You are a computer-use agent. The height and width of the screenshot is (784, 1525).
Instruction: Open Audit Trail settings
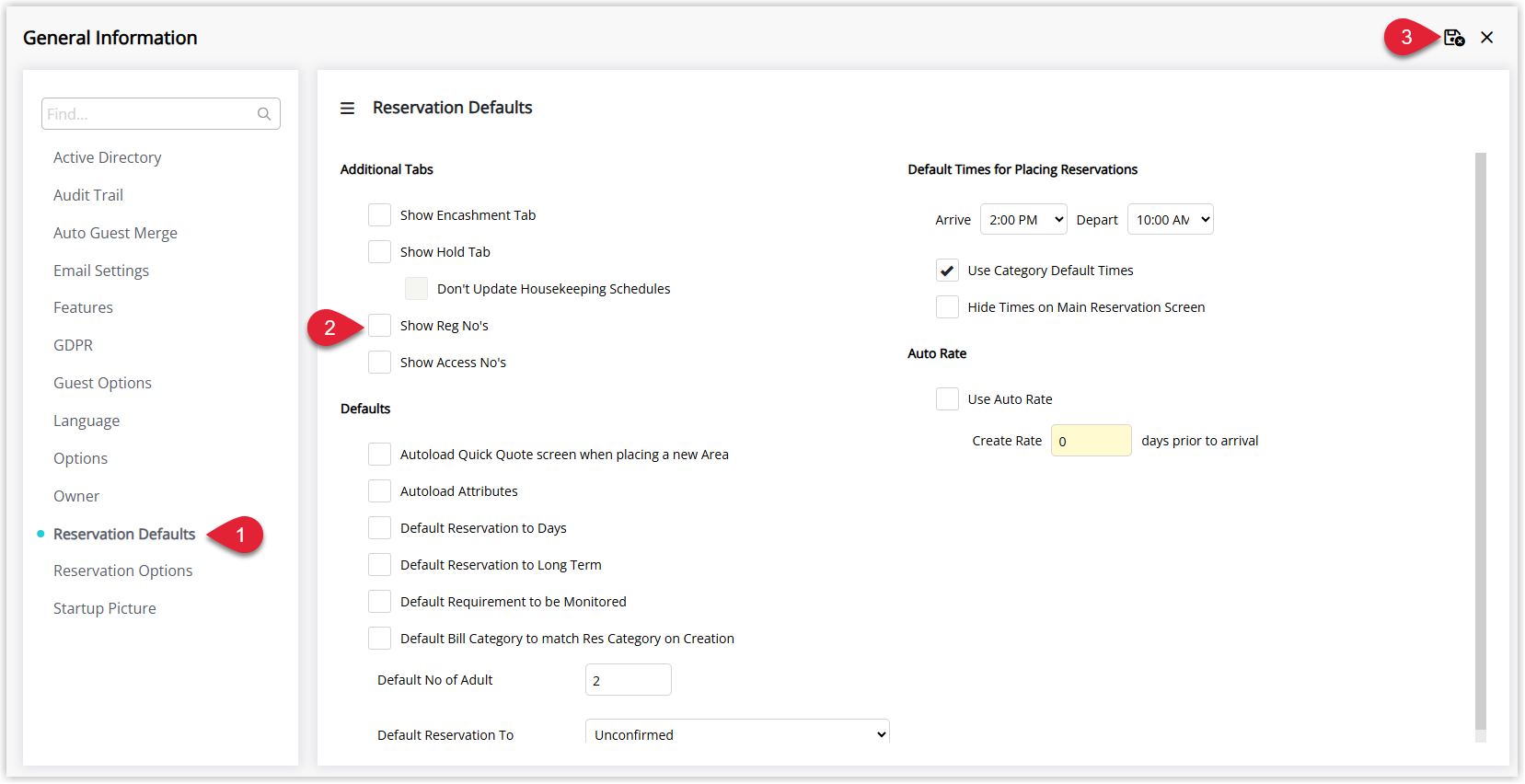(88, 195)
